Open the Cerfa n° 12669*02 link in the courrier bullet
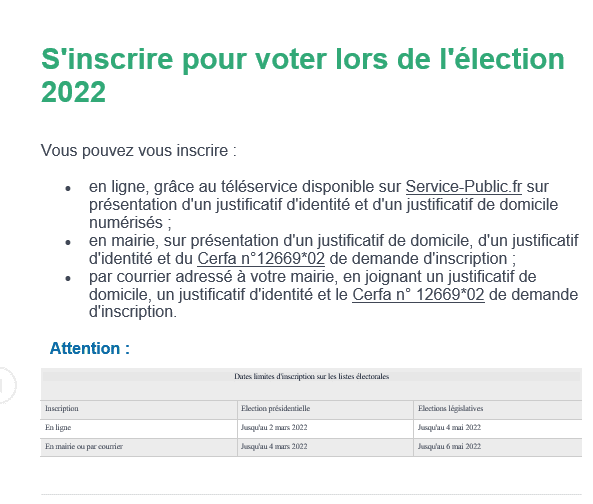The width and height of the screenshot is (593, 504). coord(418,295)
